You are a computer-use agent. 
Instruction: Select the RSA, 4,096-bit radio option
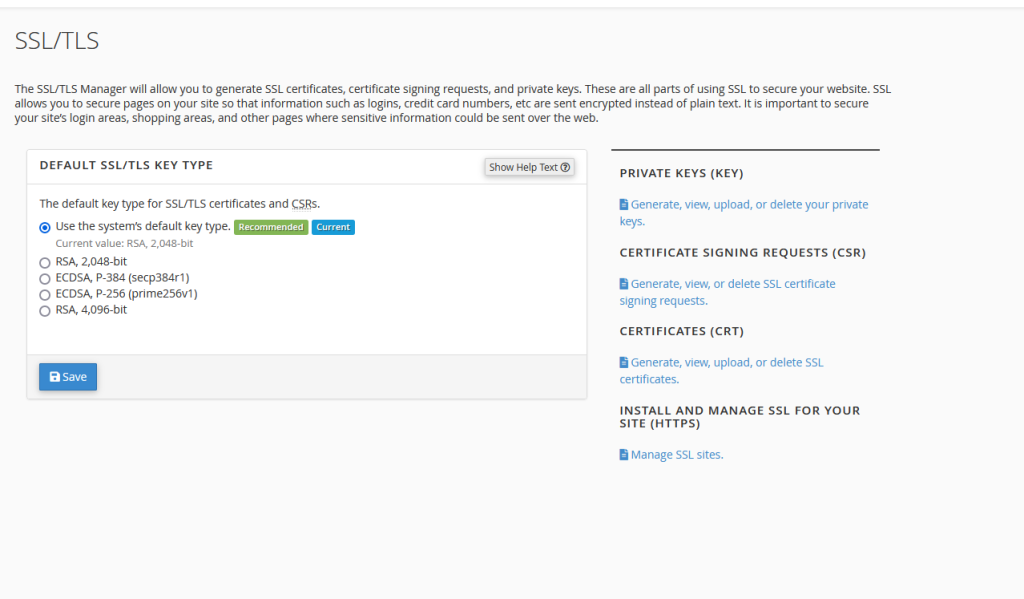pyautogui.click(x=44, y=311)
